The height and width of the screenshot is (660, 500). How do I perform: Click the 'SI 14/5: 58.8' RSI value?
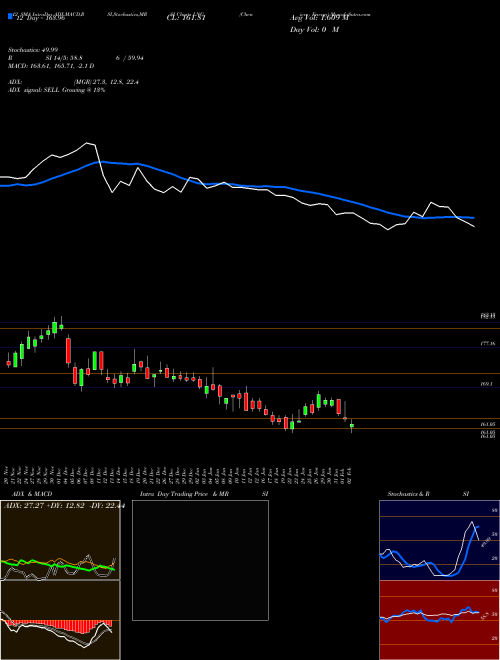click(x=64, y=58)
